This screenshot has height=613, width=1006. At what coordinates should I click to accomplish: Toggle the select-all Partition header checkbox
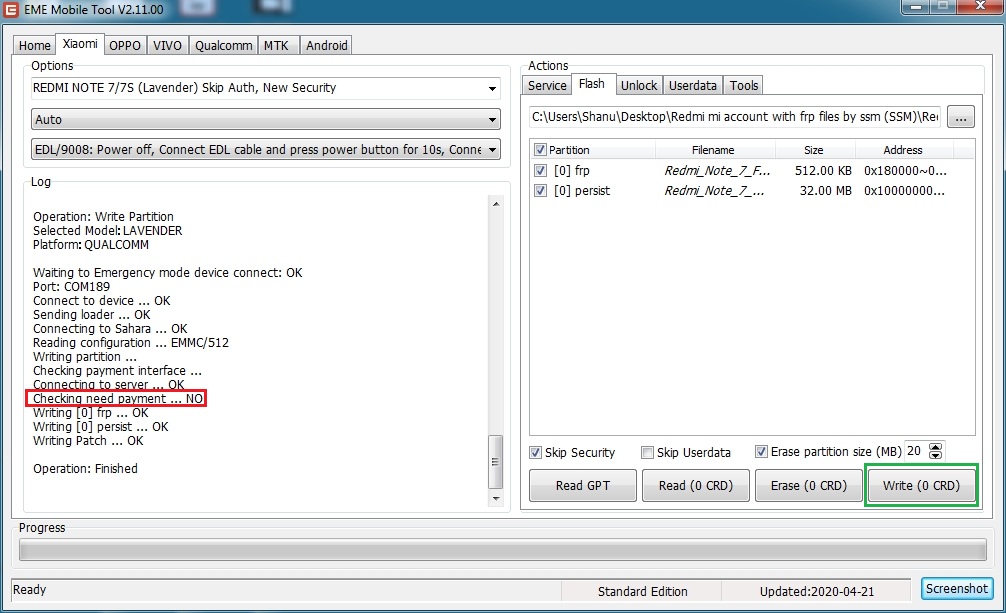click(540, 150)
